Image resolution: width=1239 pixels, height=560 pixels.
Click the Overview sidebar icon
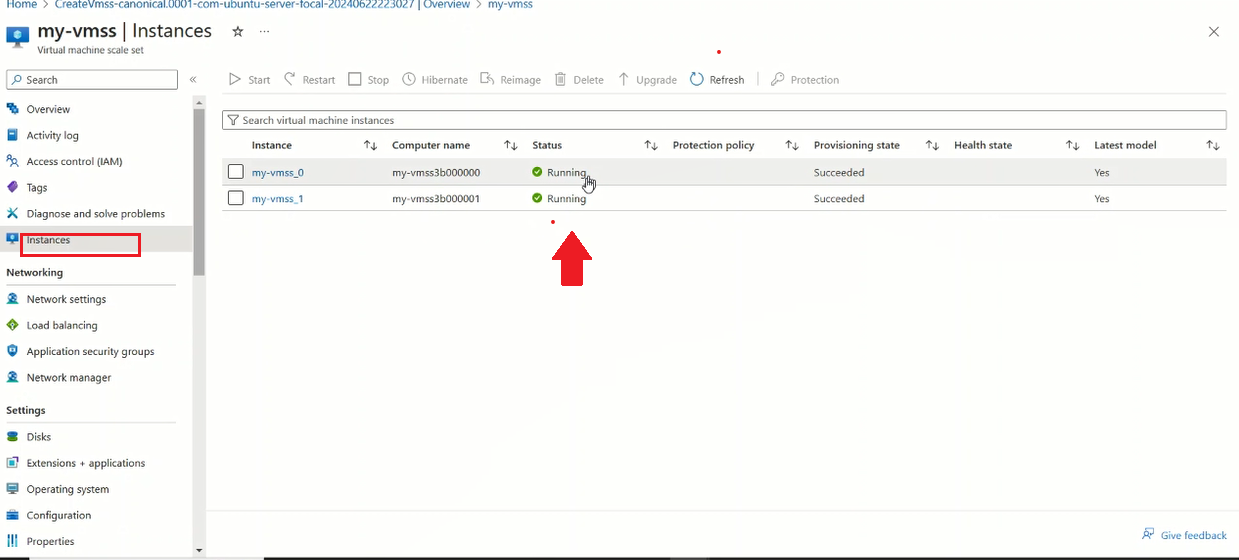[13, 109]
